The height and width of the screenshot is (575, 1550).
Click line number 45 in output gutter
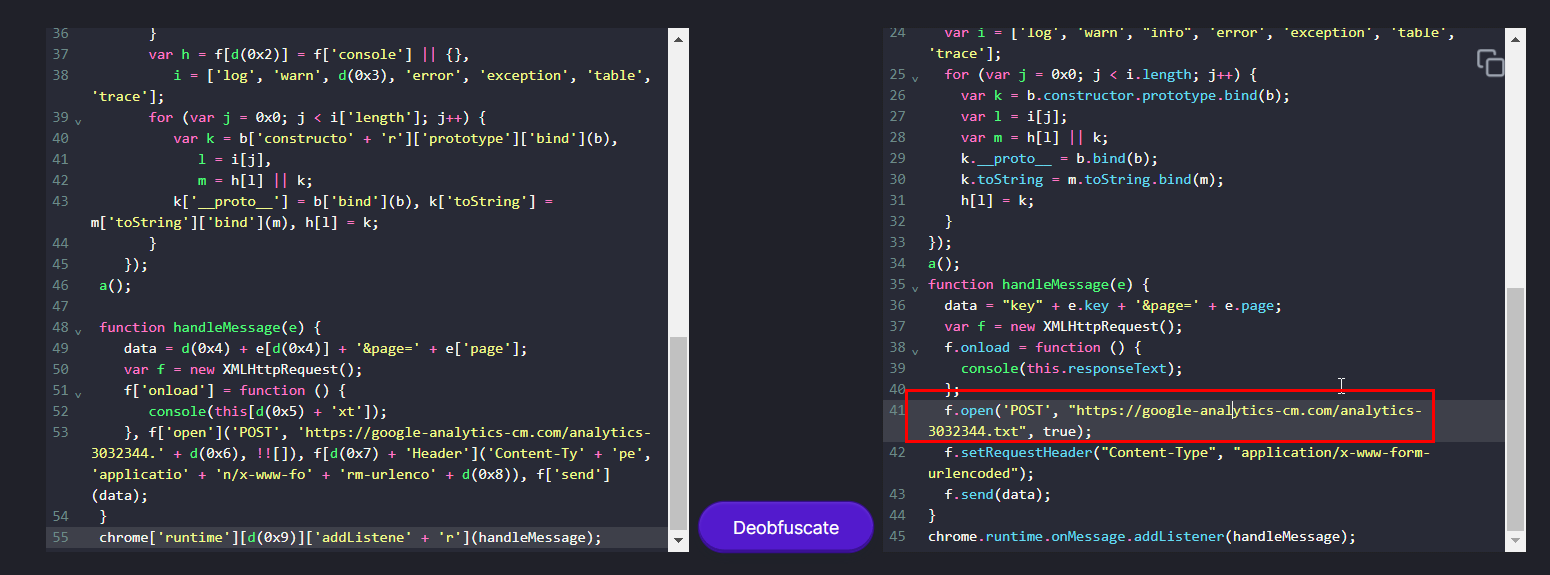click(x=897, y=537)
